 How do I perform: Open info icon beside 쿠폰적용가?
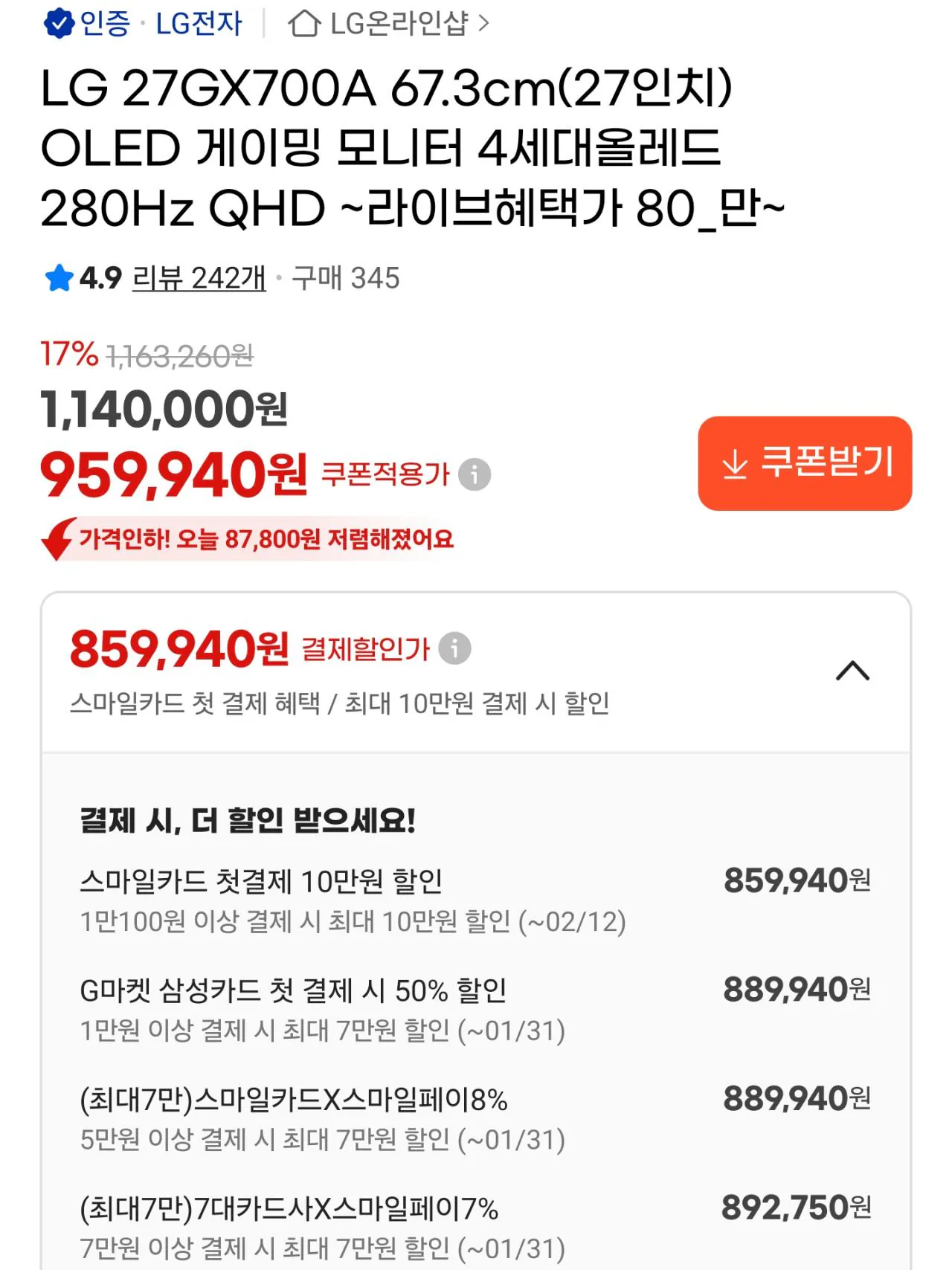(475, 474)
